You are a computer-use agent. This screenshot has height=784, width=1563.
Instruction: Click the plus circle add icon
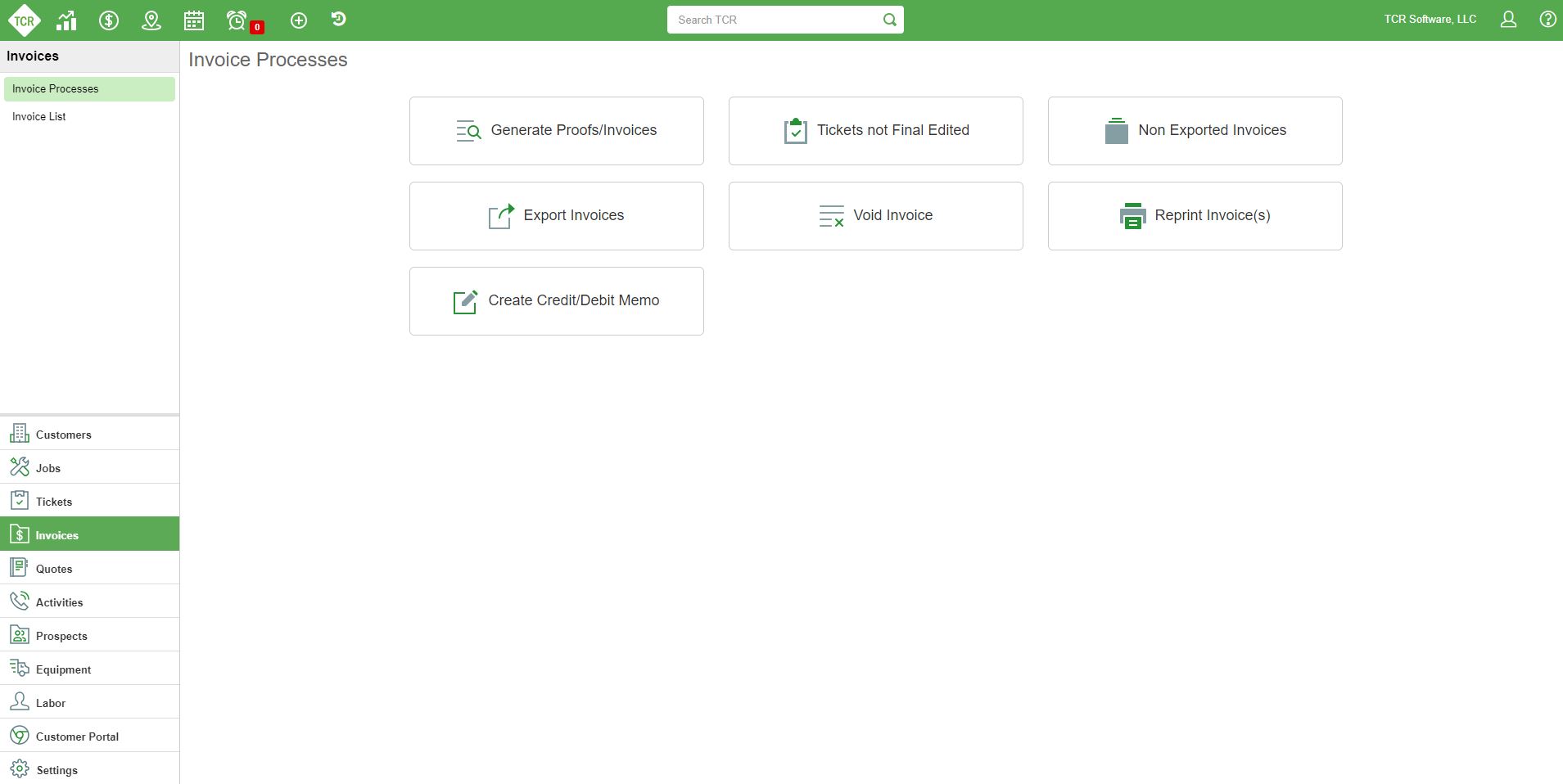[299, 20]
